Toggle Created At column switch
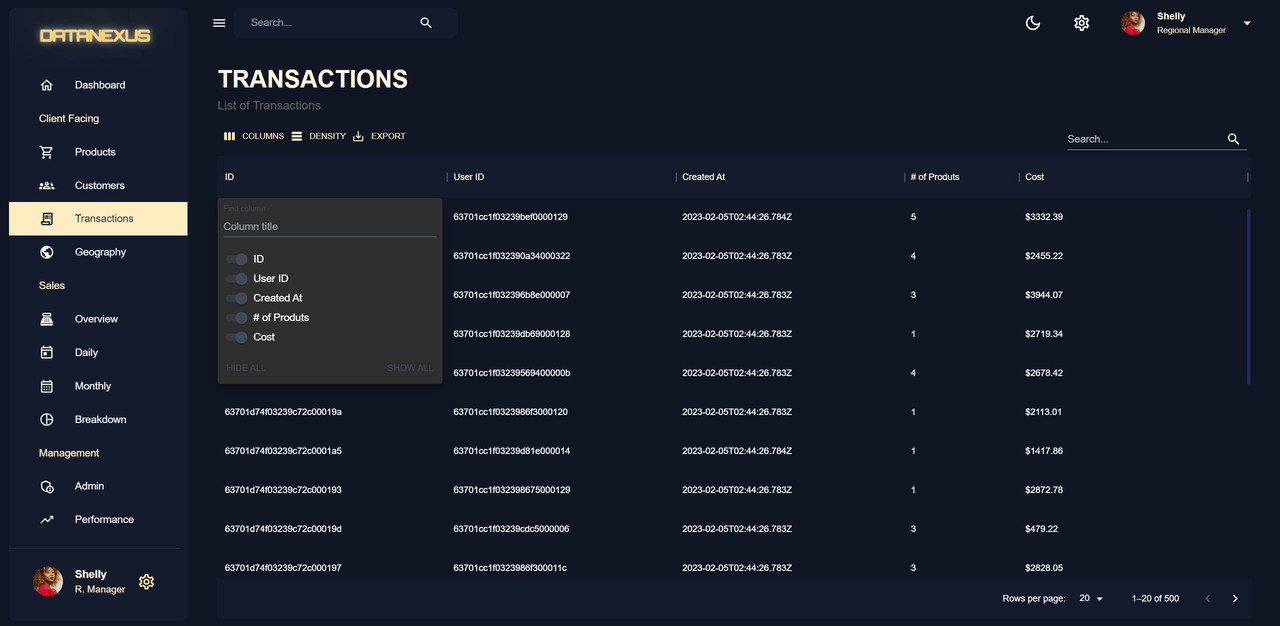This screenshot has height=626, width=1280. (237, 298)
